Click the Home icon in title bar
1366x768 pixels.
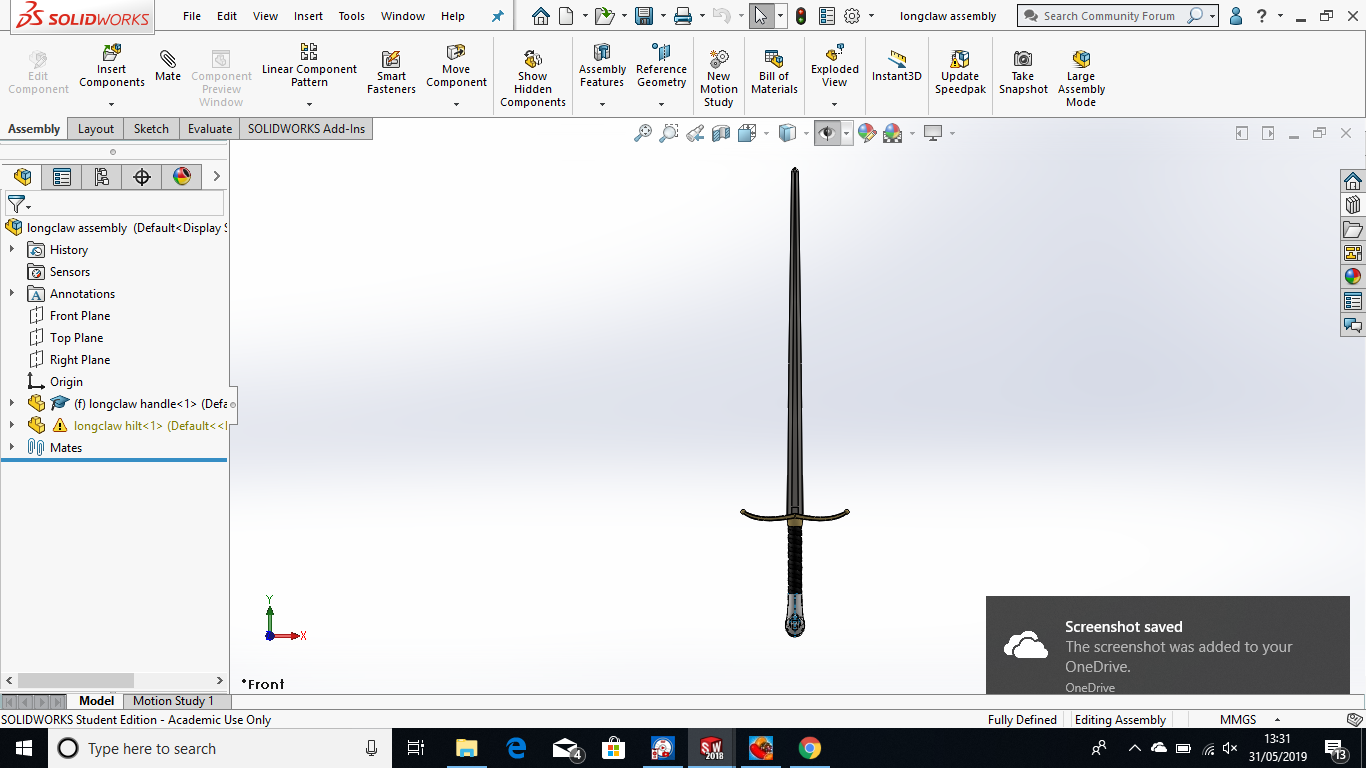[x=541, y=16]
